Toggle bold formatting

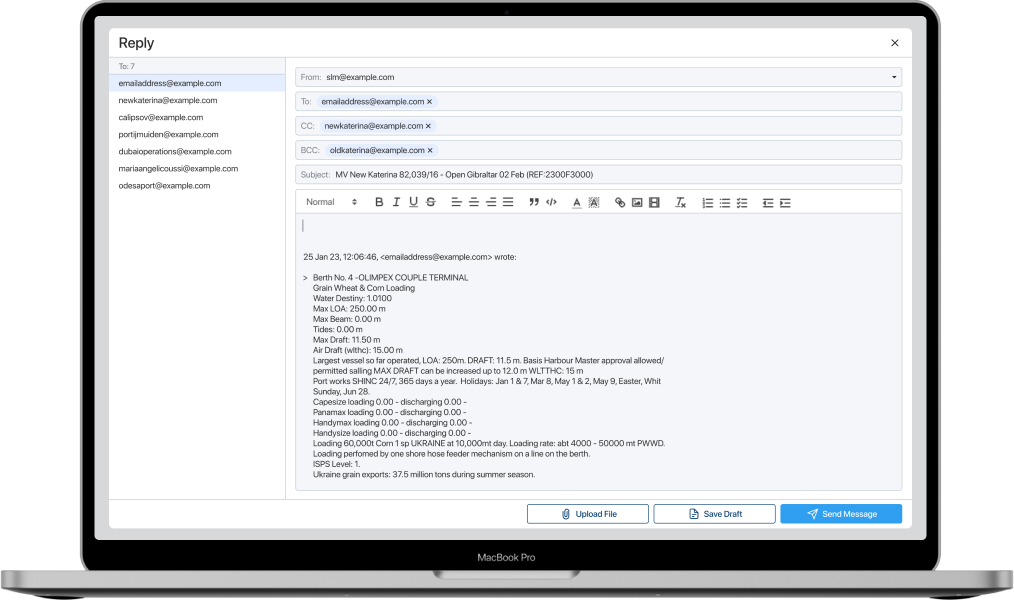click(379, 202)
